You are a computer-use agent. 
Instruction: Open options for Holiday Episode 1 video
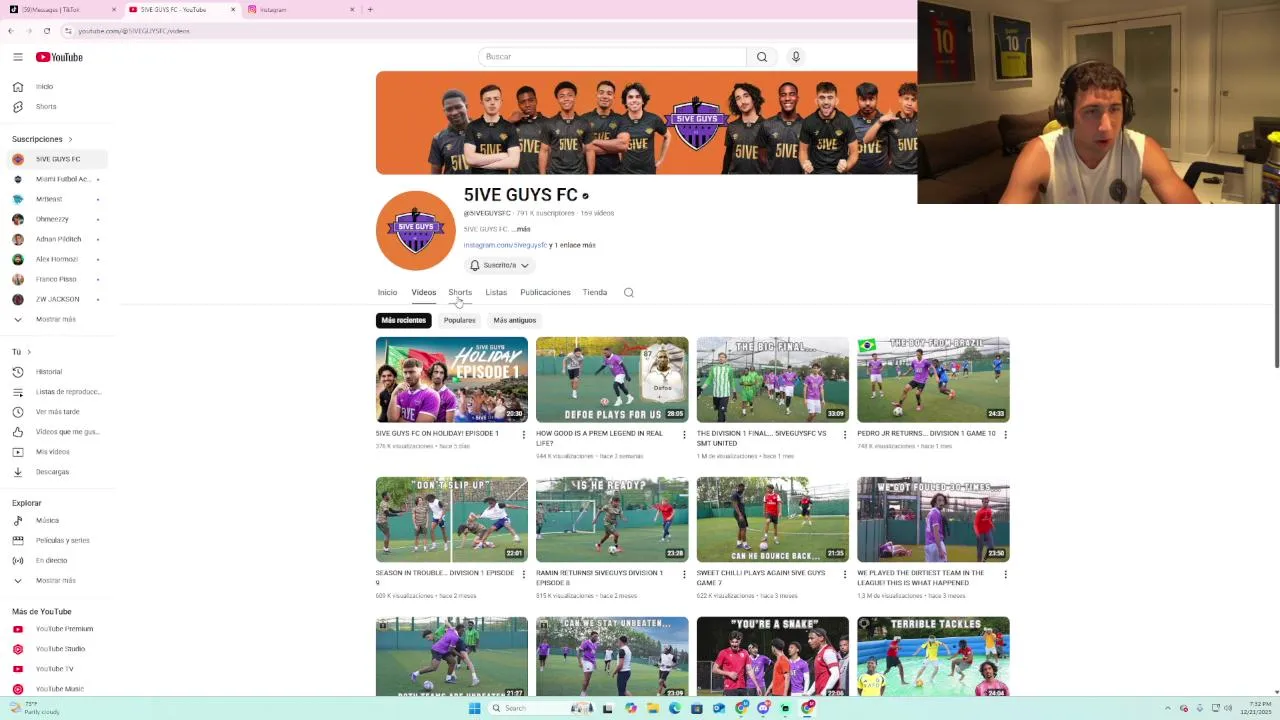pos(523,434)
